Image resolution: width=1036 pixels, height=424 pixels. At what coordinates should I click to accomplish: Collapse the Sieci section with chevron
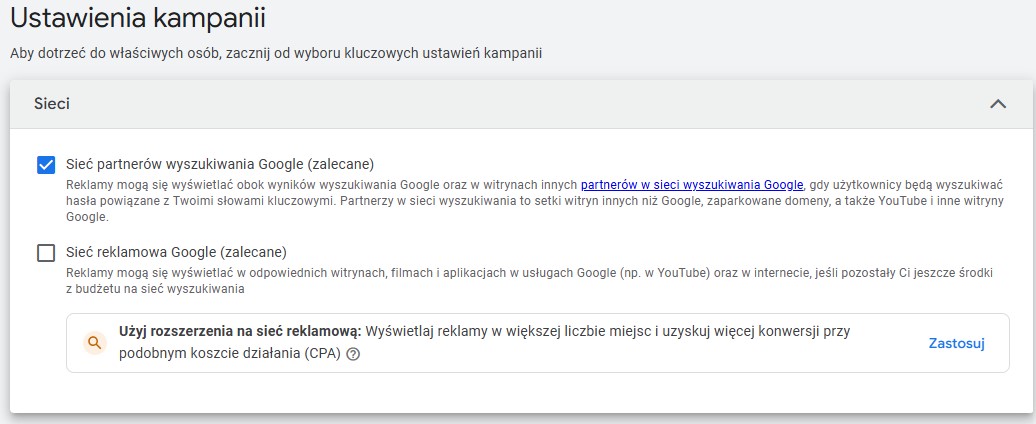pos(998,104)
